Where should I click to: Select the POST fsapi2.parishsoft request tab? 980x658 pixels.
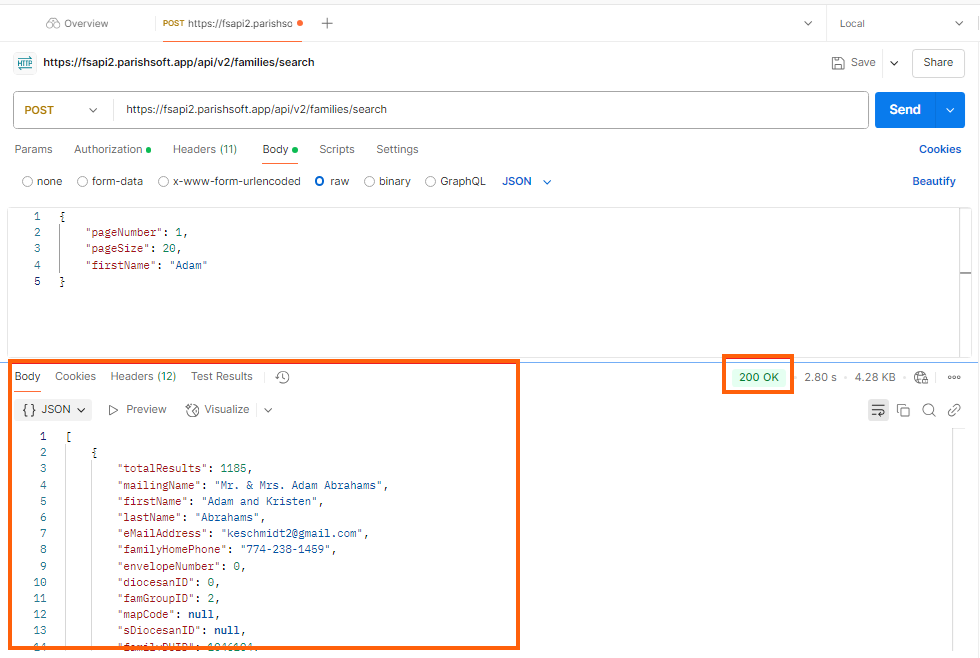point(232,24)
